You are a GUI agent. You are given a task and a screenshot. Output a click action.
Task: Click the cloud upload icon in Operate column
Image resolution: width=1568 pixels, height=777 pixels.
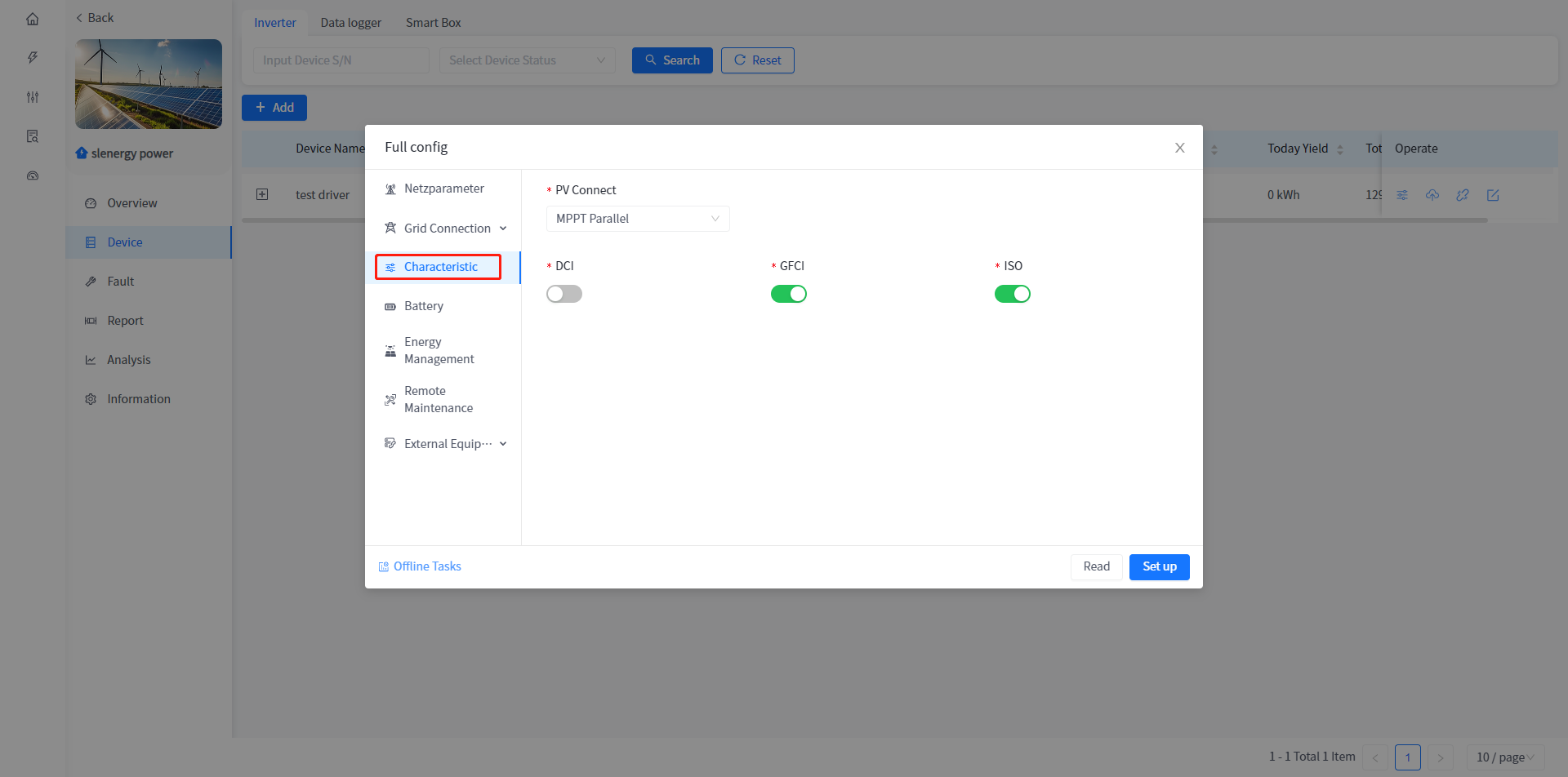point(1432,195)
